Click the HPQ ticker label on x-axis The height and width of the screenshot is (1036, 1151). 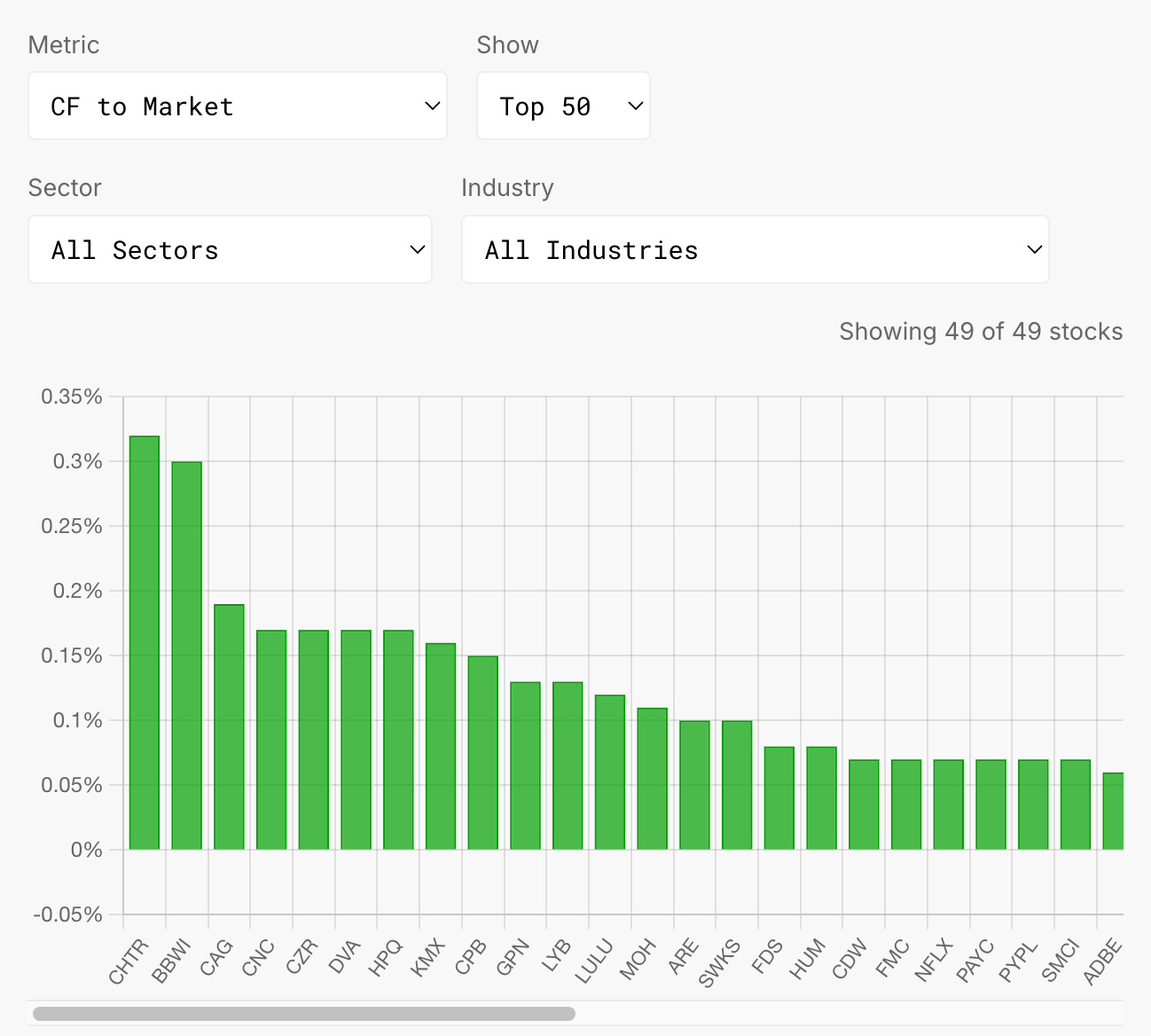click(386, 958)
